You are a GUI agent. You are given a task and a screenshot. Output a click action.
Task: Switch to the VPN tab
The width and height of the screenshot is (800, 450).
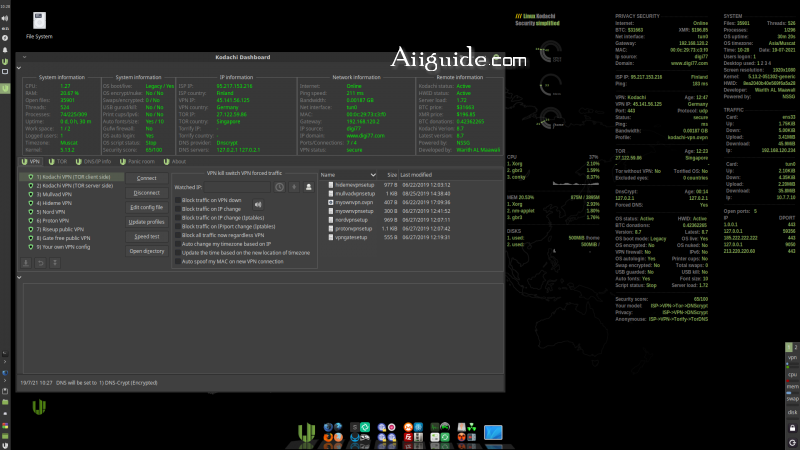30,162
